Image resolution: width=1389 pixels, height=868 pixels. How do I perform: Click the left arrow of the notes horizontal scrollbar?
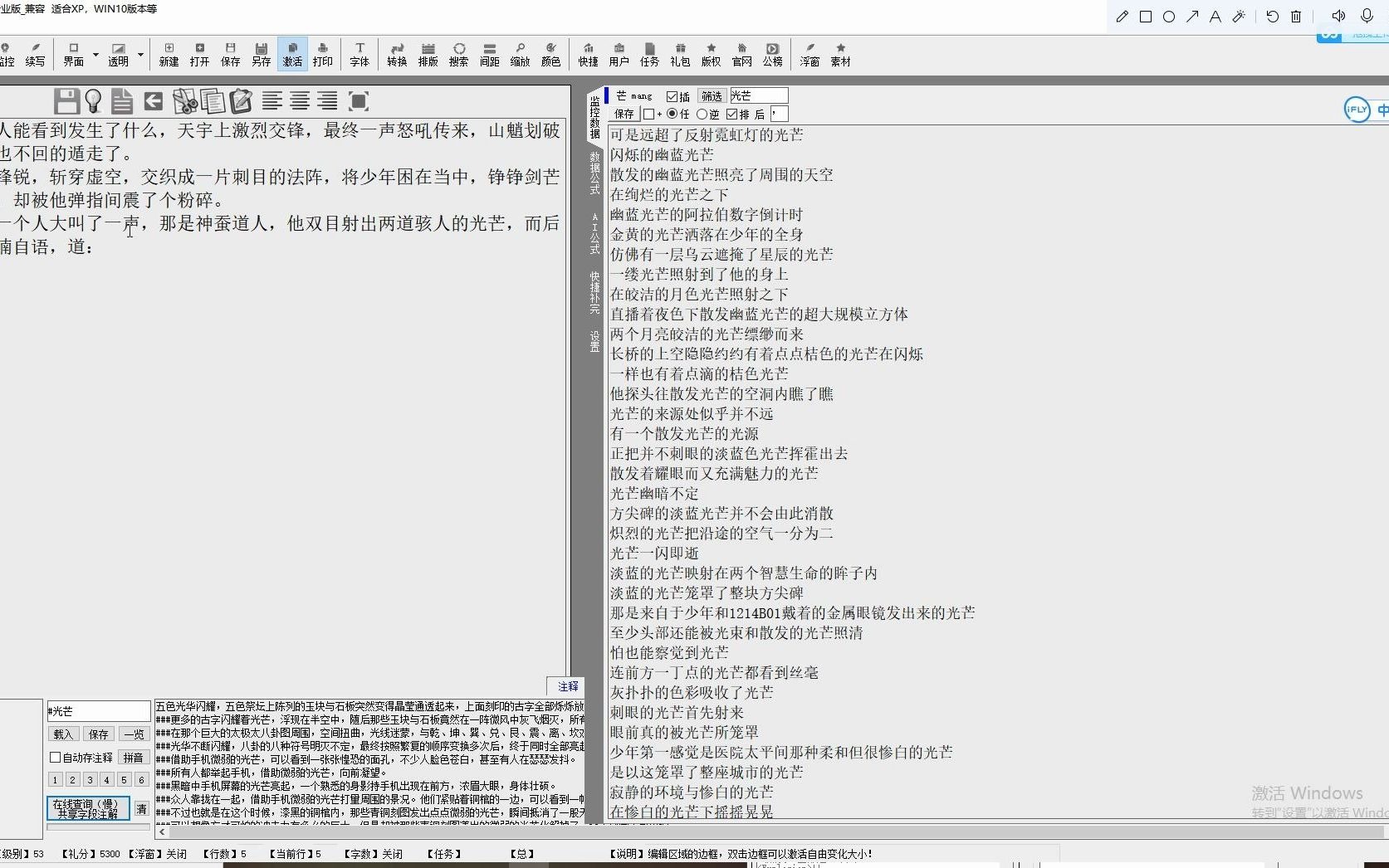click(162, 831)
